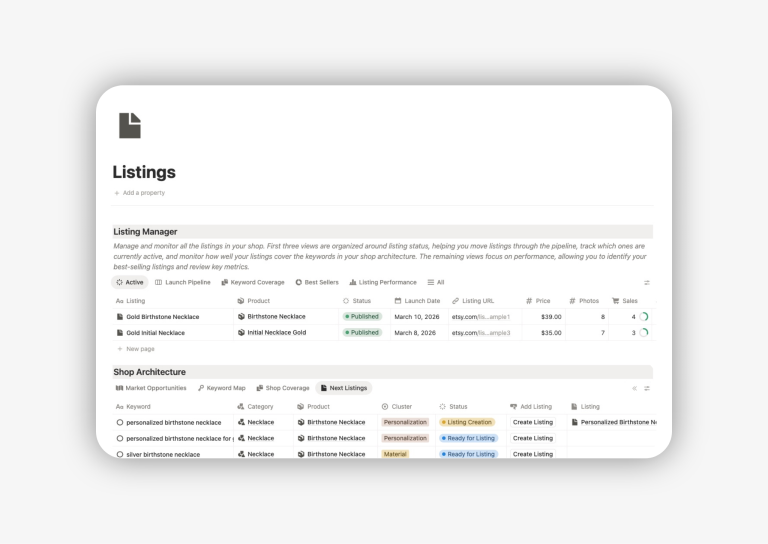Click the Launch Date column header
The image size is (768, 544).
tap(417, 301)
